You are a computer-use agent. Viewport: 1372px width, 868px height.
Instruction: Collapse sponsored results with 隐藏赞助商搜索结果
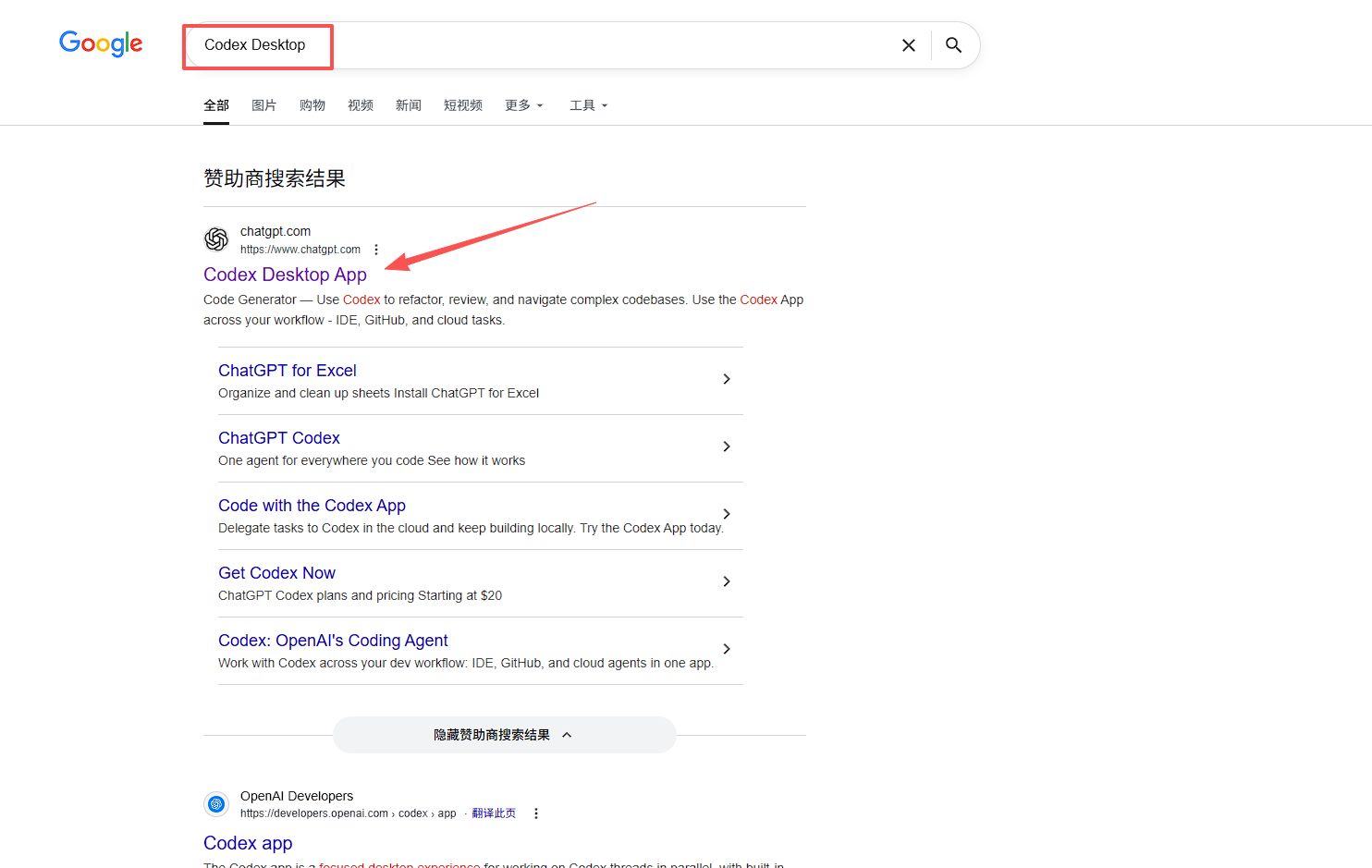[504, 735]
